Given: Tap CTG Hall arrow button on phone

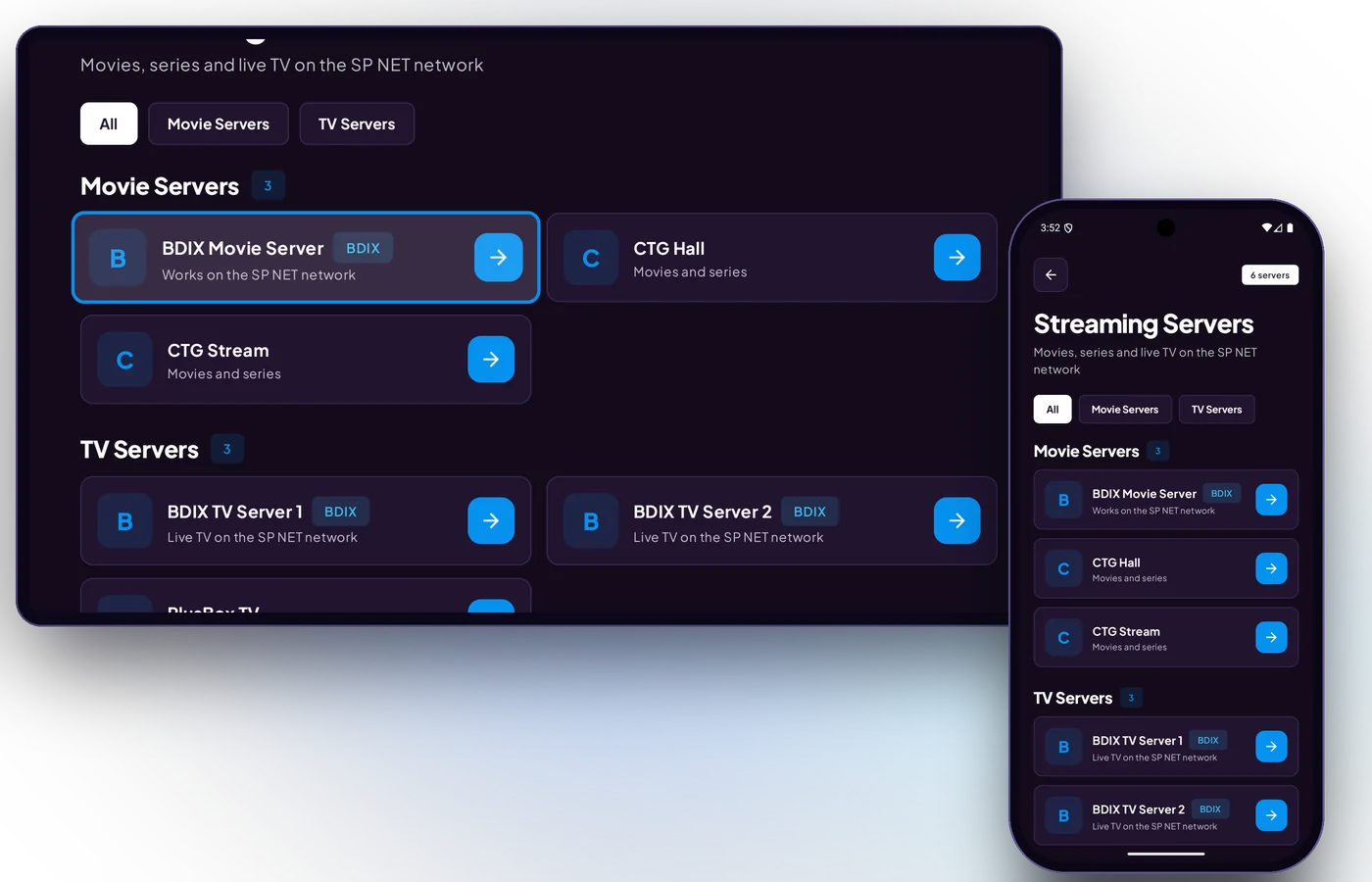Looking at the screenshot, I should coord(1271,568).
